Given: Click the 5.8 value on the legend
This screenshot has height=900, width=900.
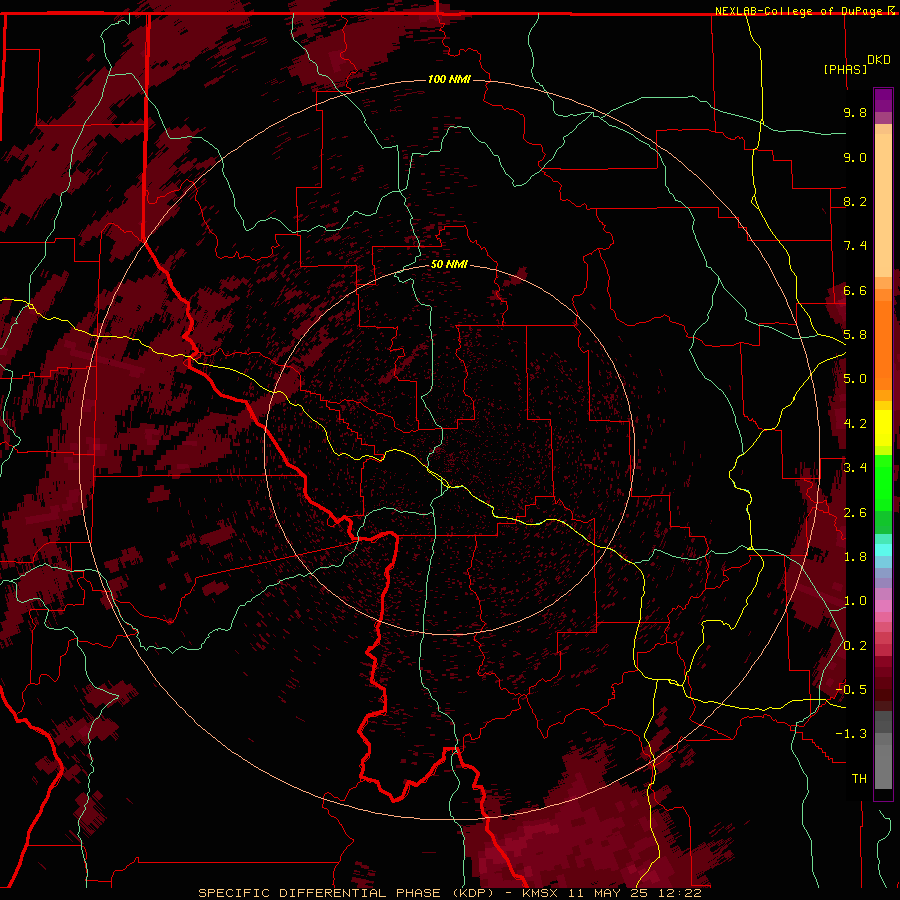Looking at the screenshot, I should pos(855,335).
